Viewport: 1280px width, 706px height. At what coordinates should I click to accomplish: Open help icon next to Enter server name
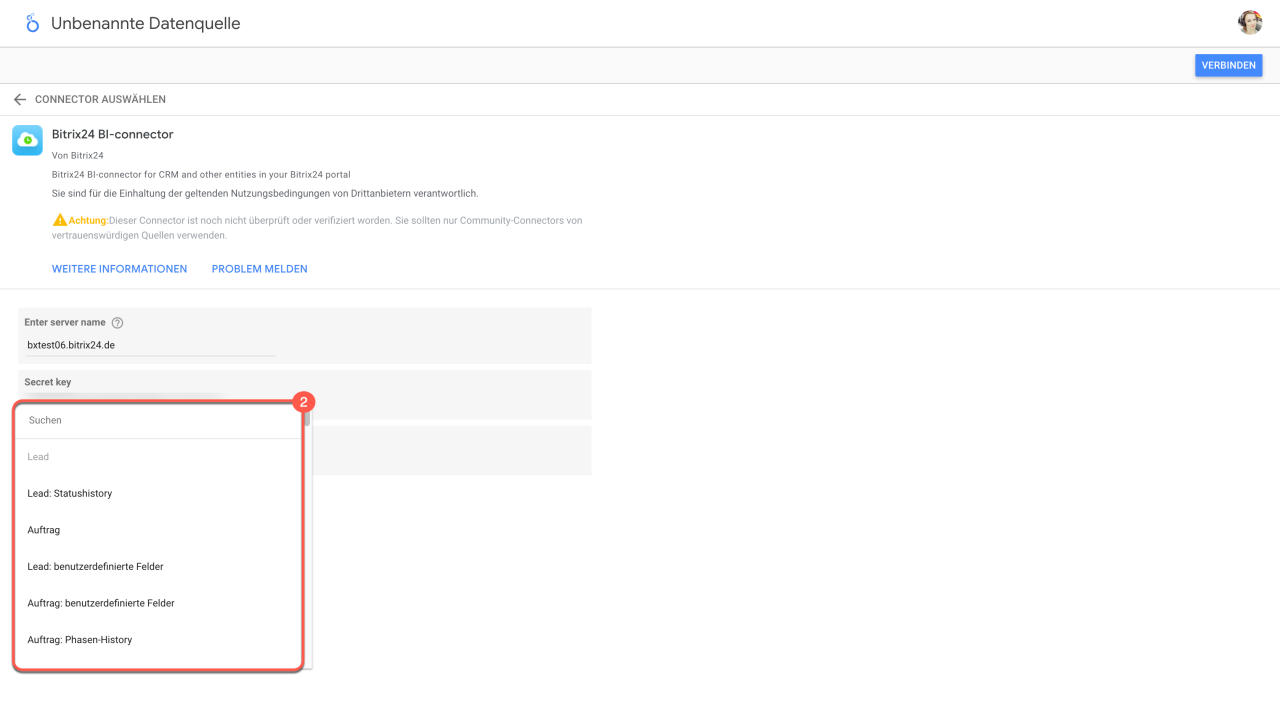click(x=117, y=323)
